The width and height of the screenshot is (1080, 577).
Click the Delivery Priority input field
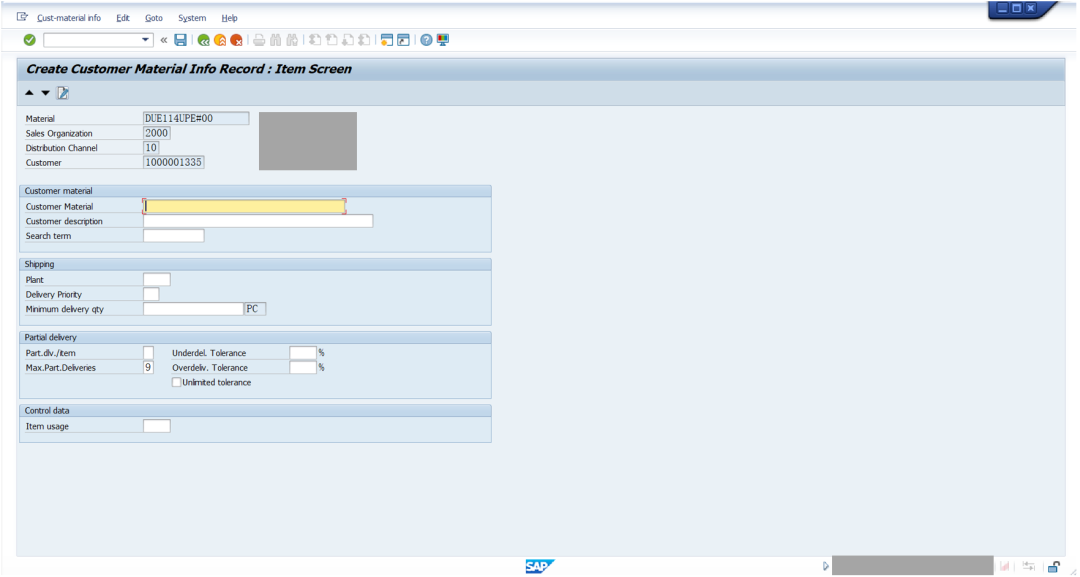click(151, 294)
